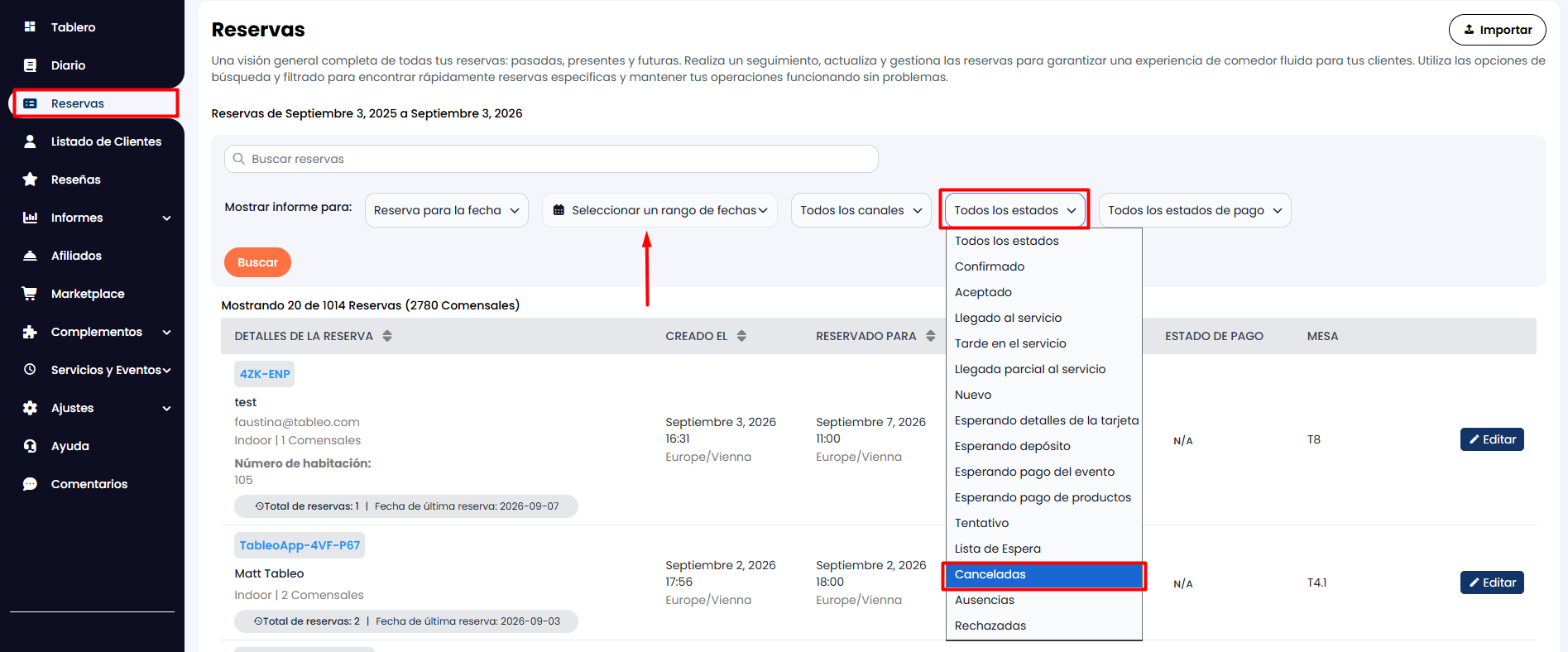
Task: Click the Importar button
Action: pos(1497,30)
